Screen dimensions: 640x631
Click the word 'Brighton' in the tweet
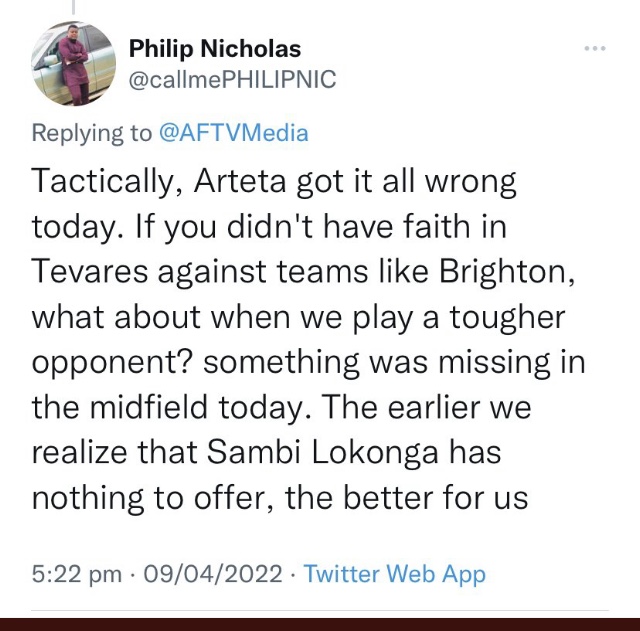click(x=507, y=273)
